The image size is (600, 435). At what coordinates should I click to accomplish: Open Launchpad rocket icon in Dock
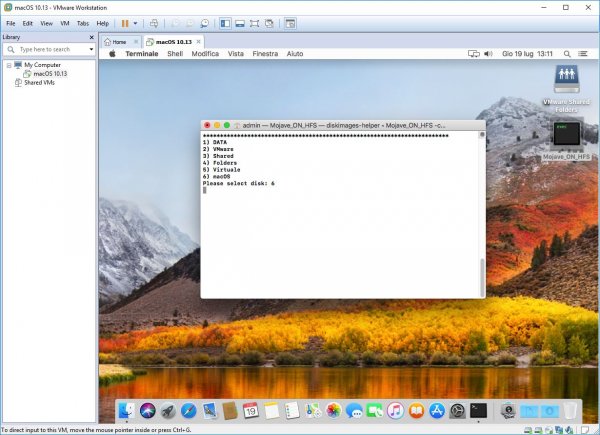tap(168, 411)
